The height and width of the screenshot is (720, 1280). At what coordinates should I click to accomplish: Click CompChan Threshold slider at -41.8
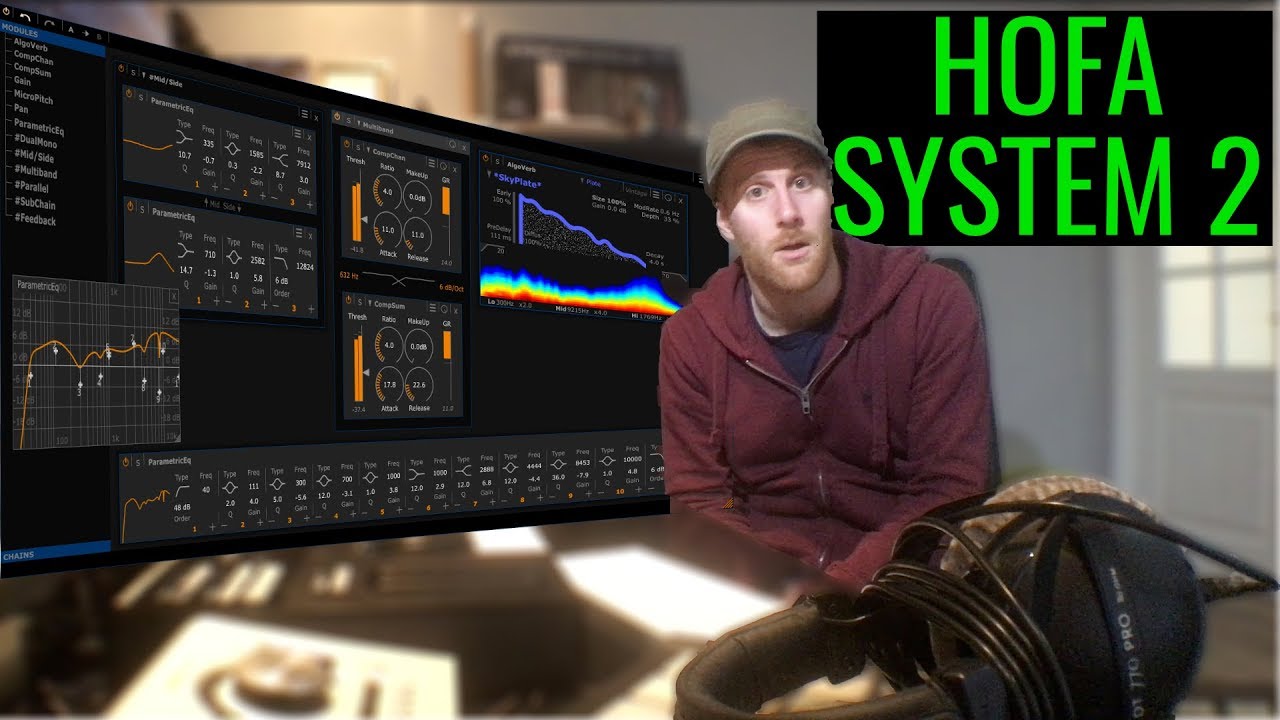357,211
